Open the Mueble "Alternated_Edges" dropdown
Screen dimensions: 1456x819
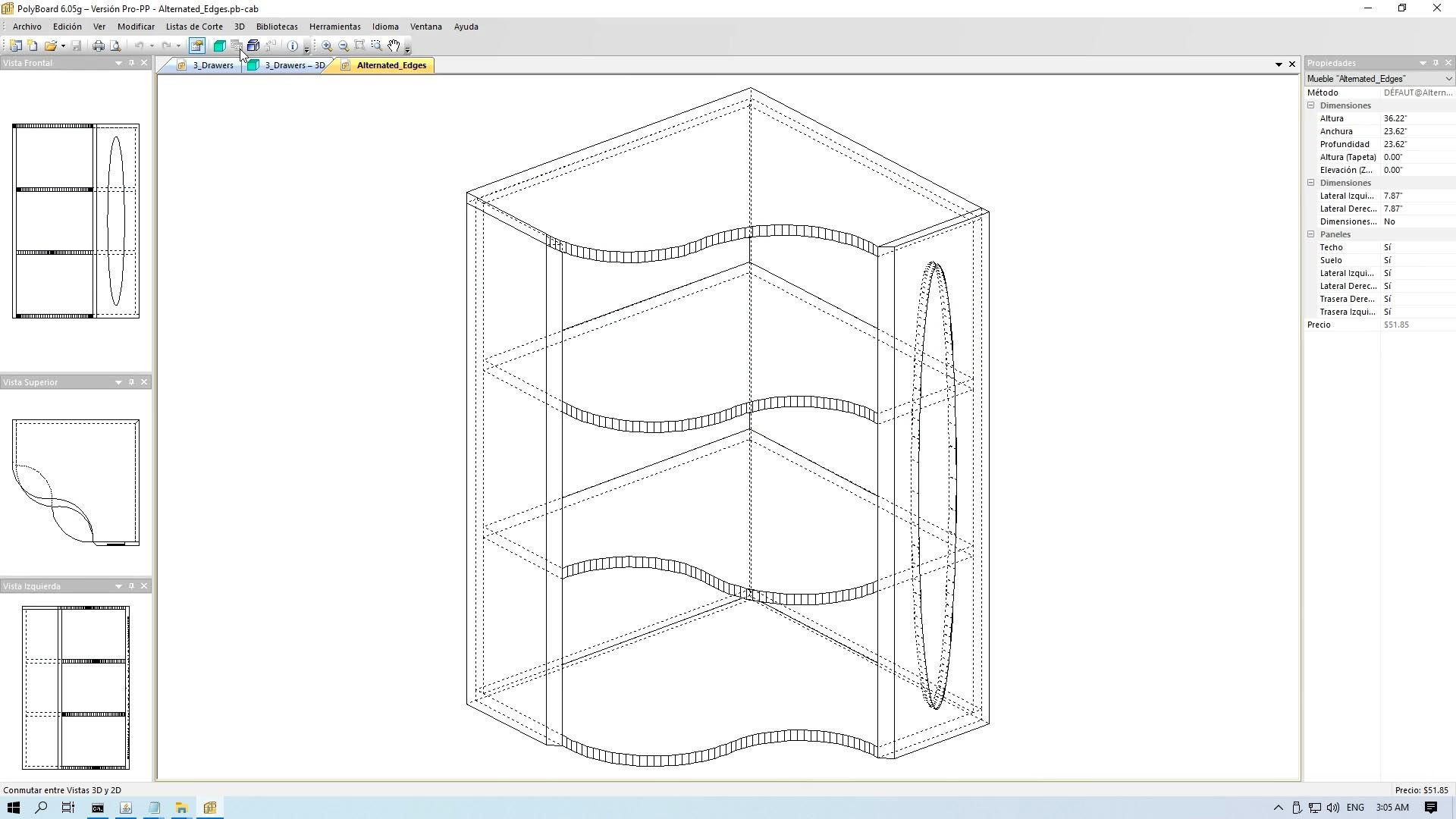pyautogui.click(x=1448, y=79)
